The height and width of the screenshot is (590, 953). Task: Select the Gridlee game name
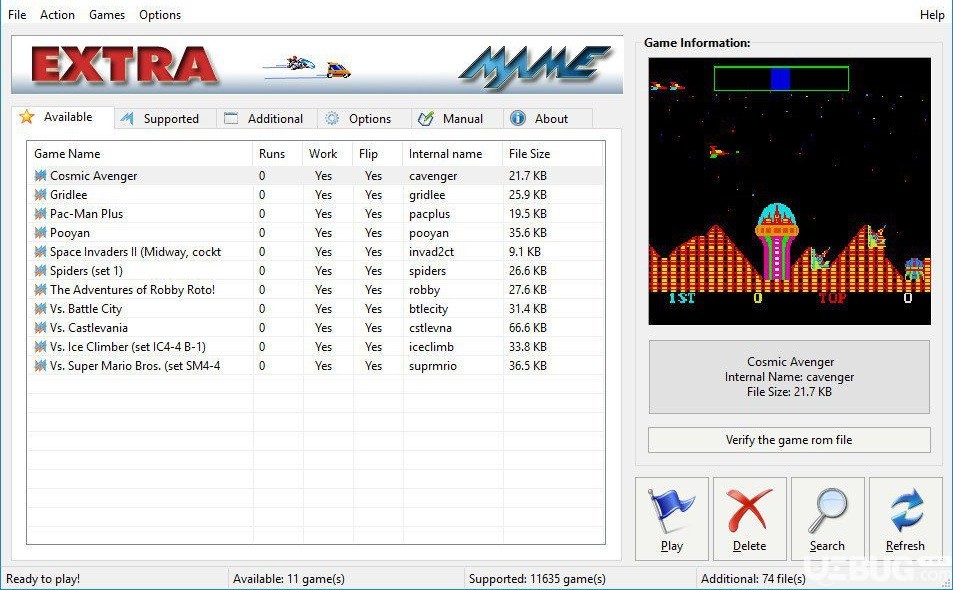69,194
